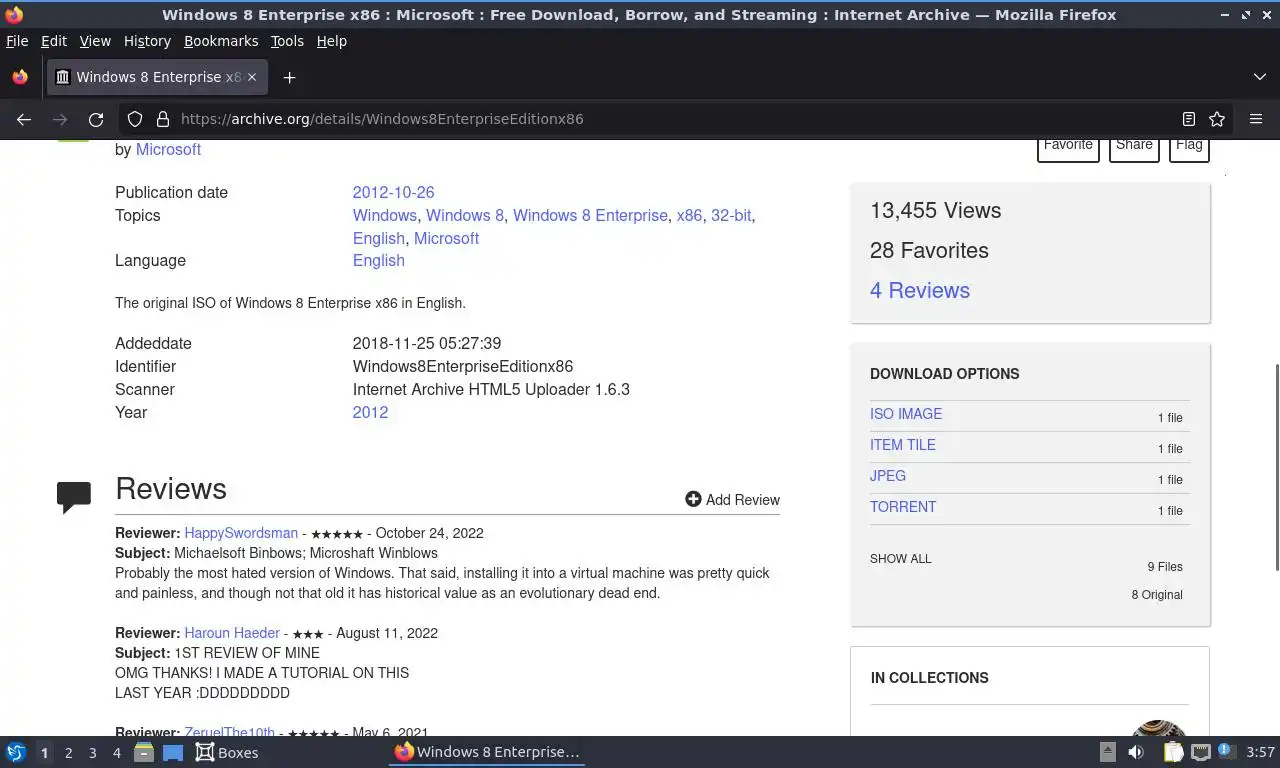Click the Firefox icon in the tab bar
Image resolution: width=1280 pixels, height=768 pixels.
click(20, 77)
